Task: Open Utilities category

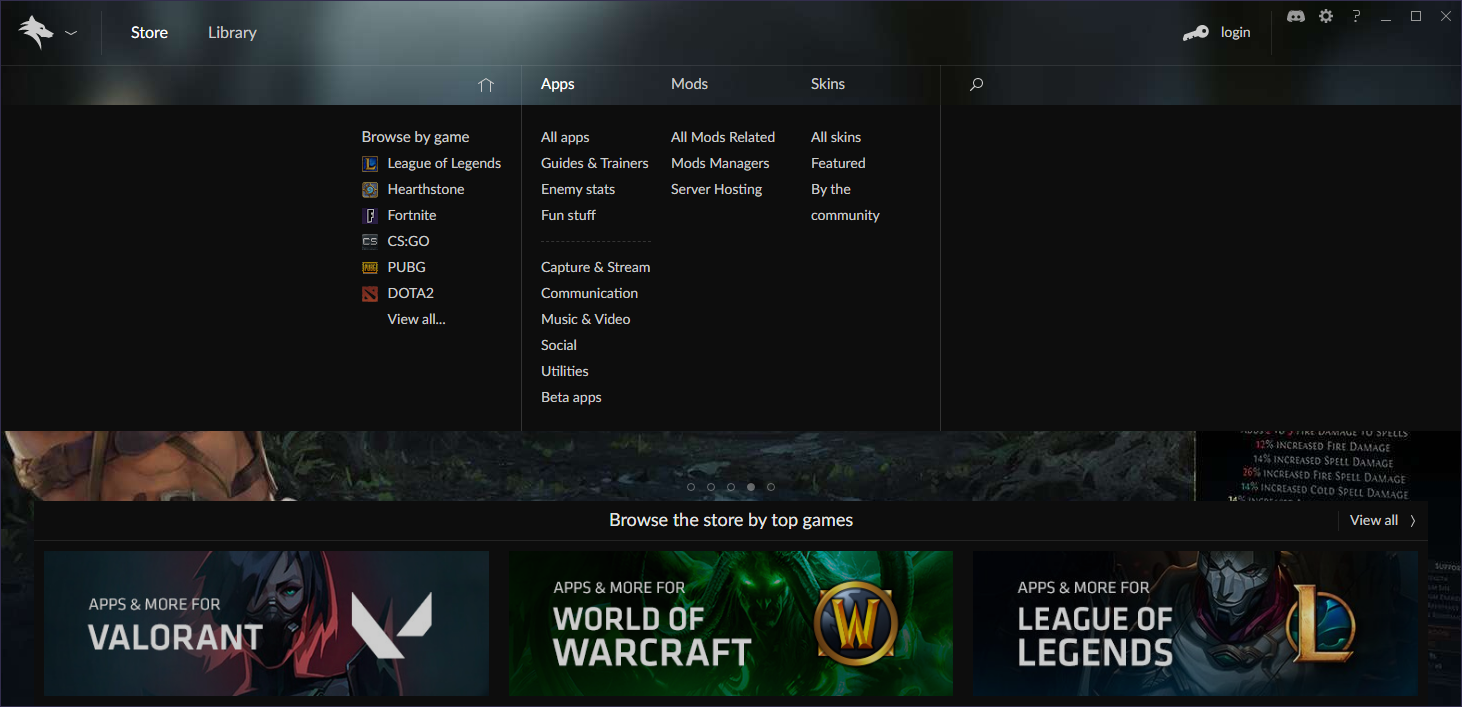Action: [x=565, y=371]
